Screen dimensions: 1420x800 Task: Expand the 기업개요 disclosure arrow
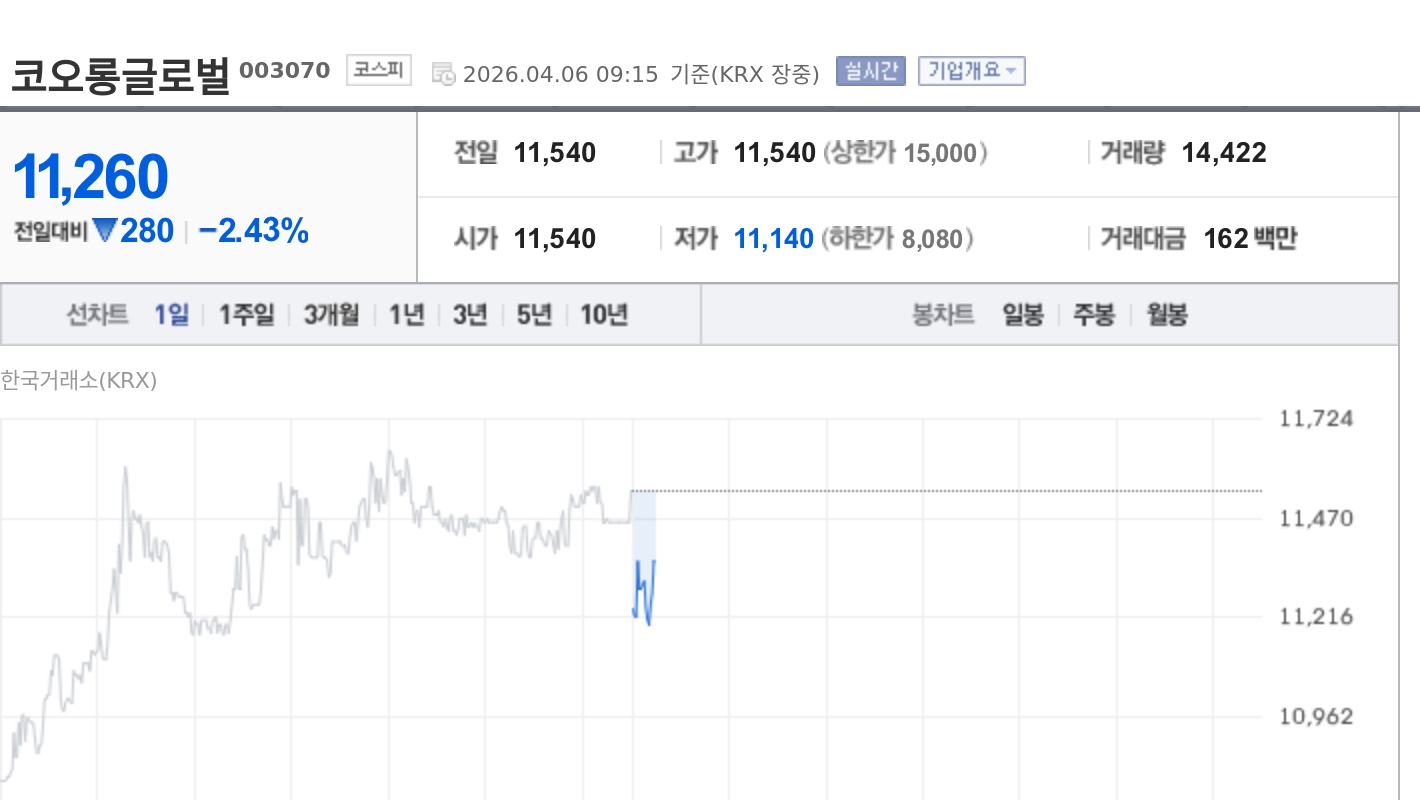(x=1010, y=72)
